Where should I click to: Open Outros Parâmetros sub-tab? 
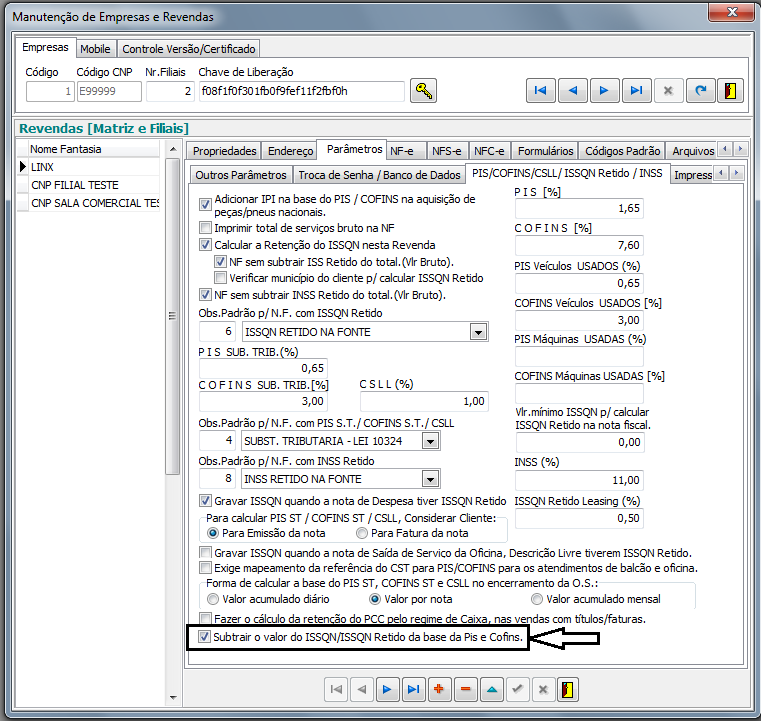coord(241,175)
